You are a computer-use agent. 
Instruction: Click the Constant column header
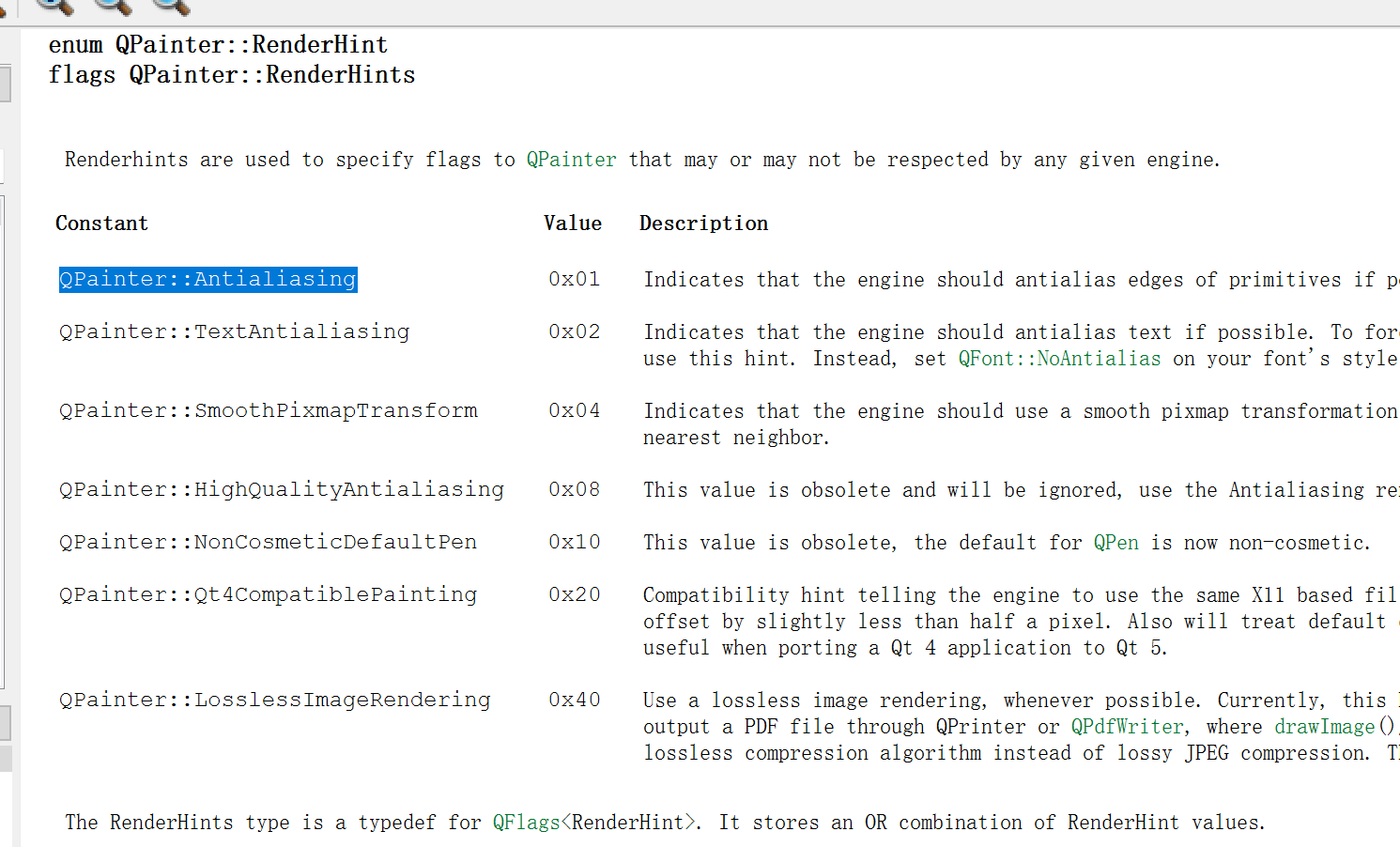point(101,223)
